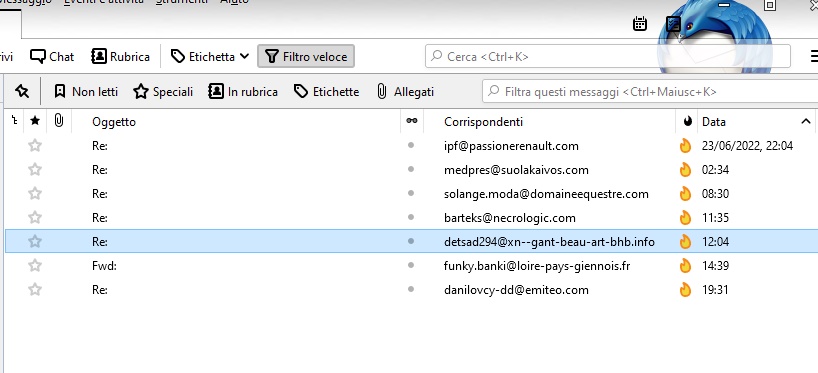Sort by read status glasses icon

[x=412, y=121]
